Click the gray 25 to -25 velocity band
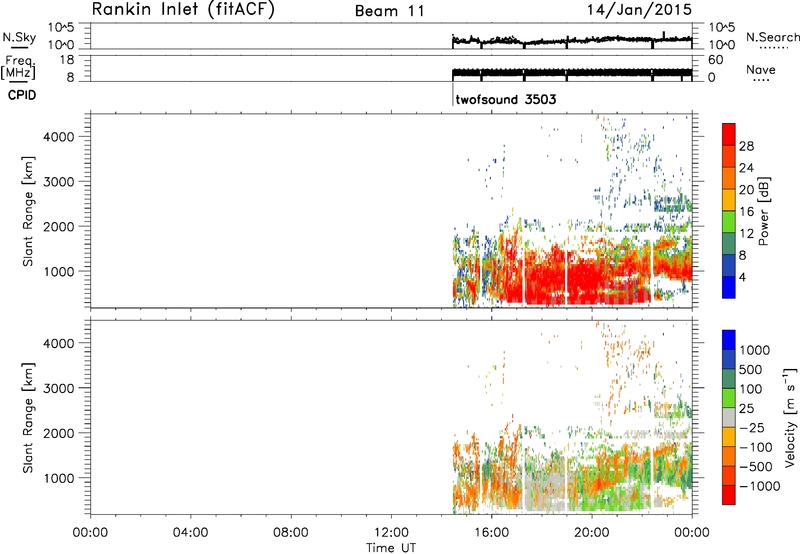Viewport: 800px width, 554px height. (x=729, y=417)
